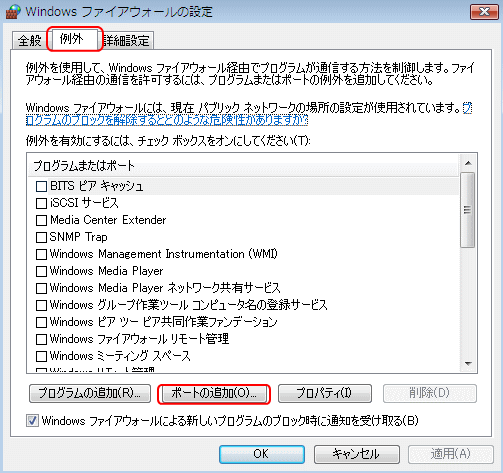
Task: Click the キャンセル button
Action: (x=356, y=454)
